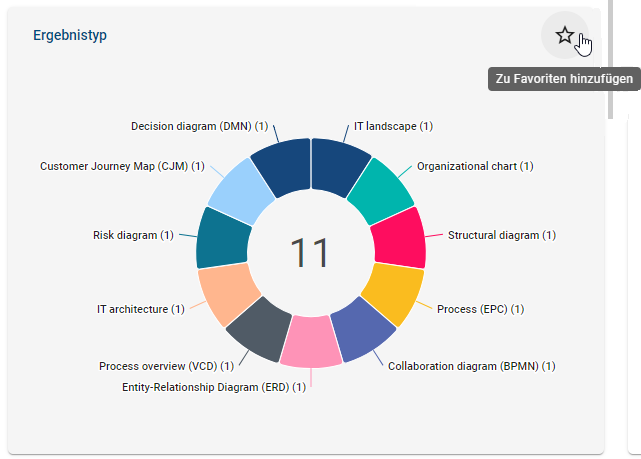Click the Risk diagram chart segment
Screen dimensions: 641x459
click(x=217, y=239)
